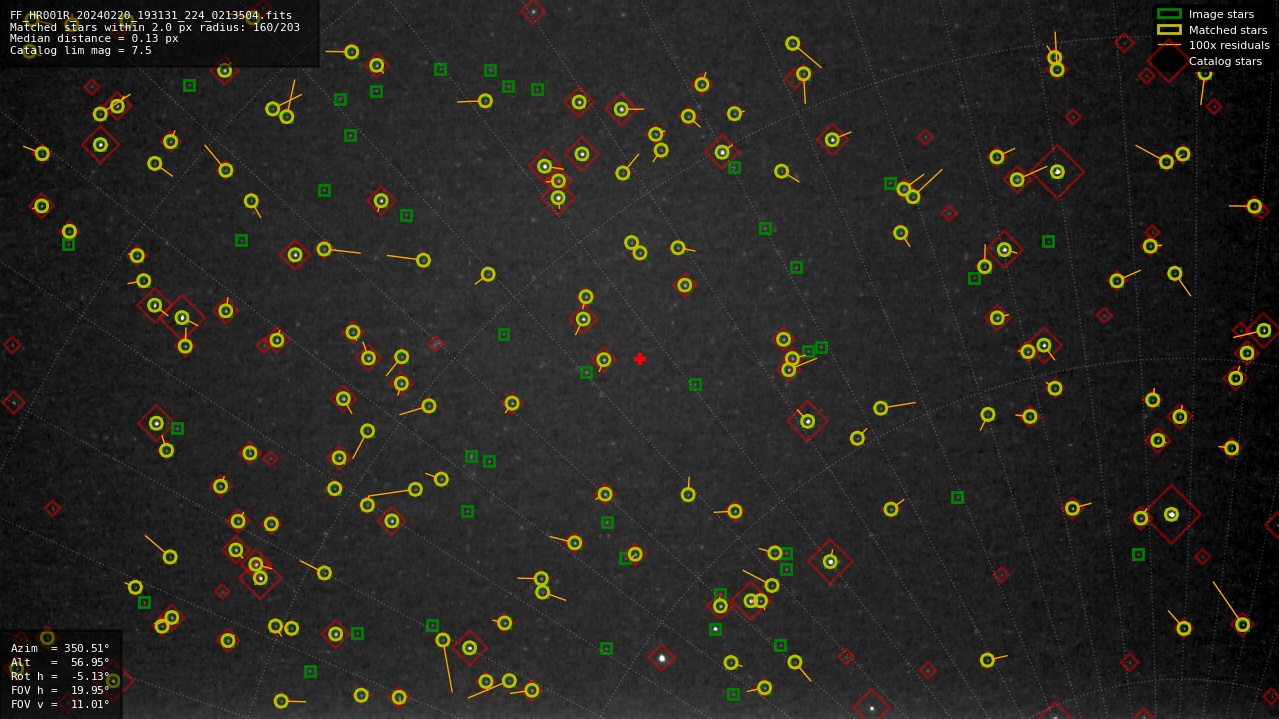Click the FOV h 19.95° readout
This screenshot has height=719, width=1279.
(x=60, y=690)
